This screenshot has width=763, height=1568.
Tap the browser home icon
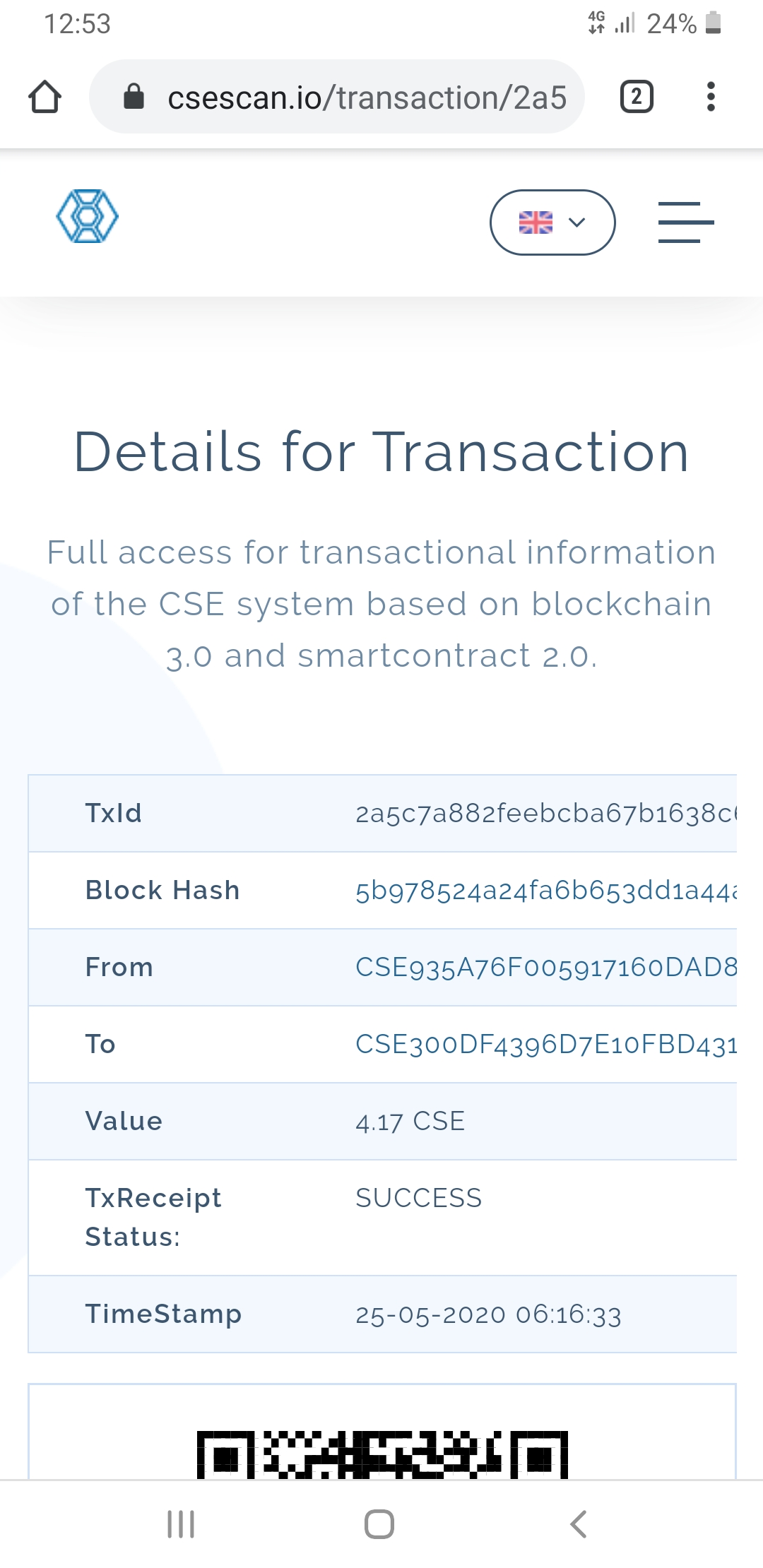pyautogui.click(x=45, y=97)
